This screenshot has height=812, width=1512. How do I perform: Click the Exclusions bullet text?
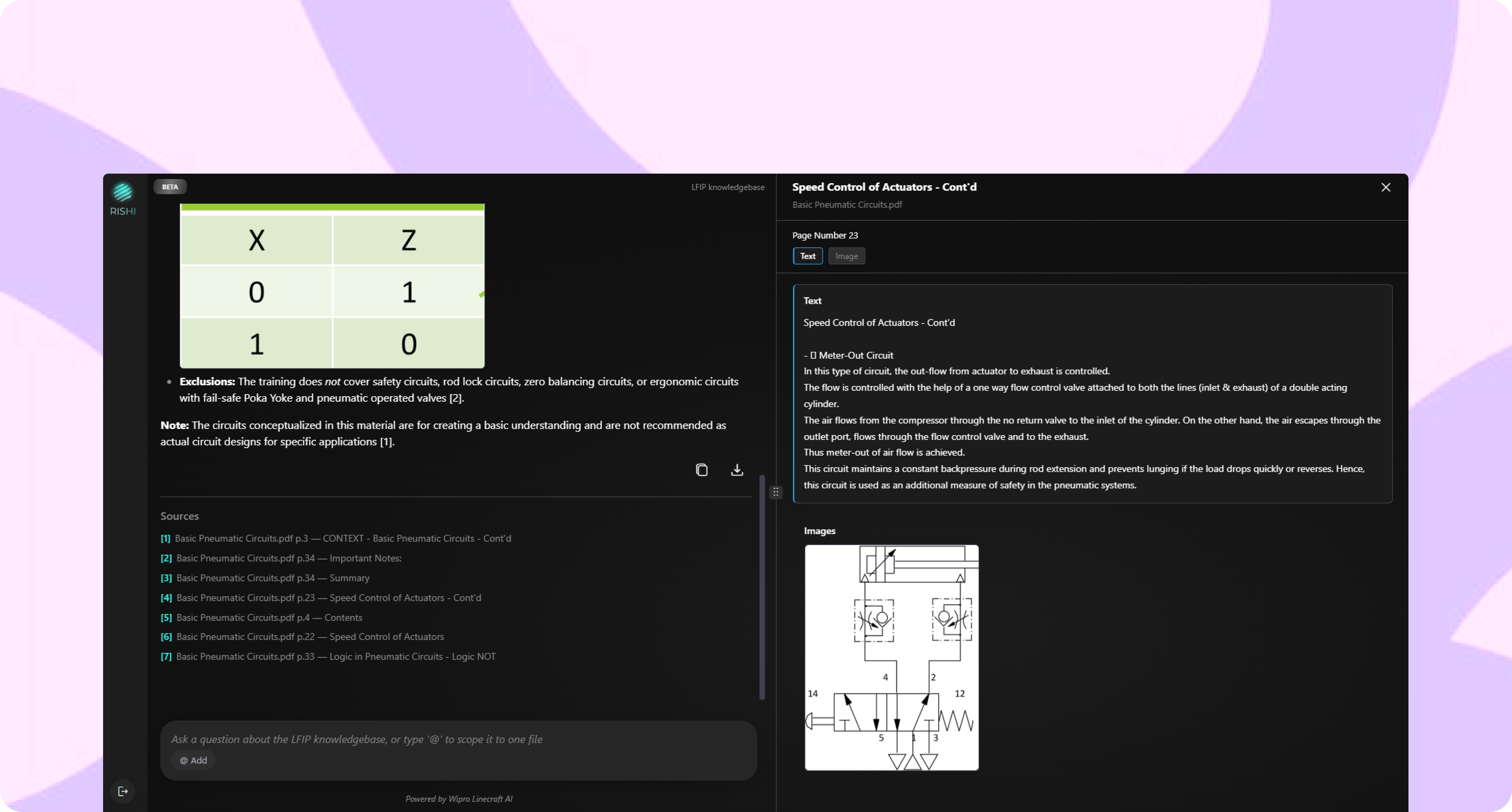(459, 390)
